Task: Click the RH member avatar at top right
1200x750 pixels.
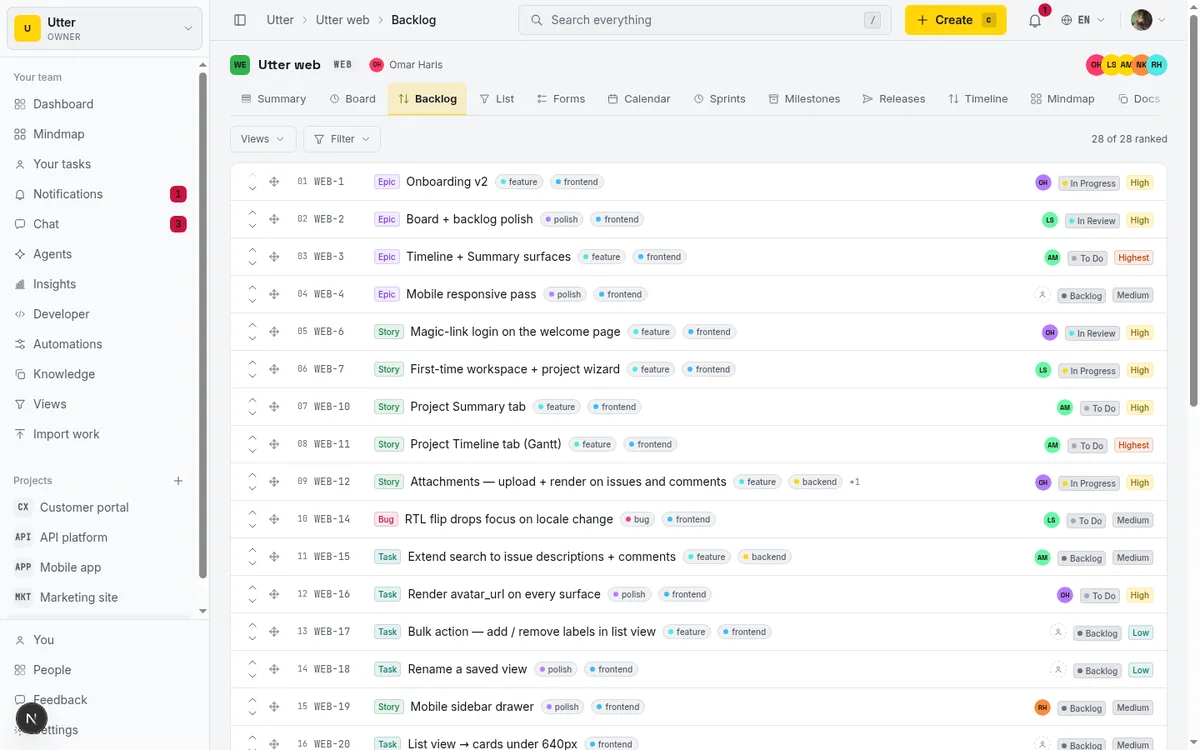Action: click(1157, 65)
